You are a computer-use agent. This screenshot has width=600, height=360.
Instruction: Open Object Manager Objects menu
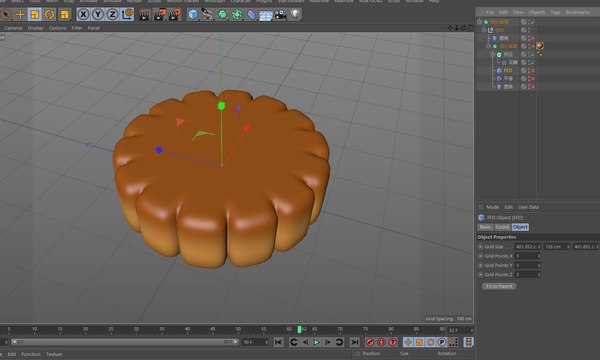click(x=536, y=12)
